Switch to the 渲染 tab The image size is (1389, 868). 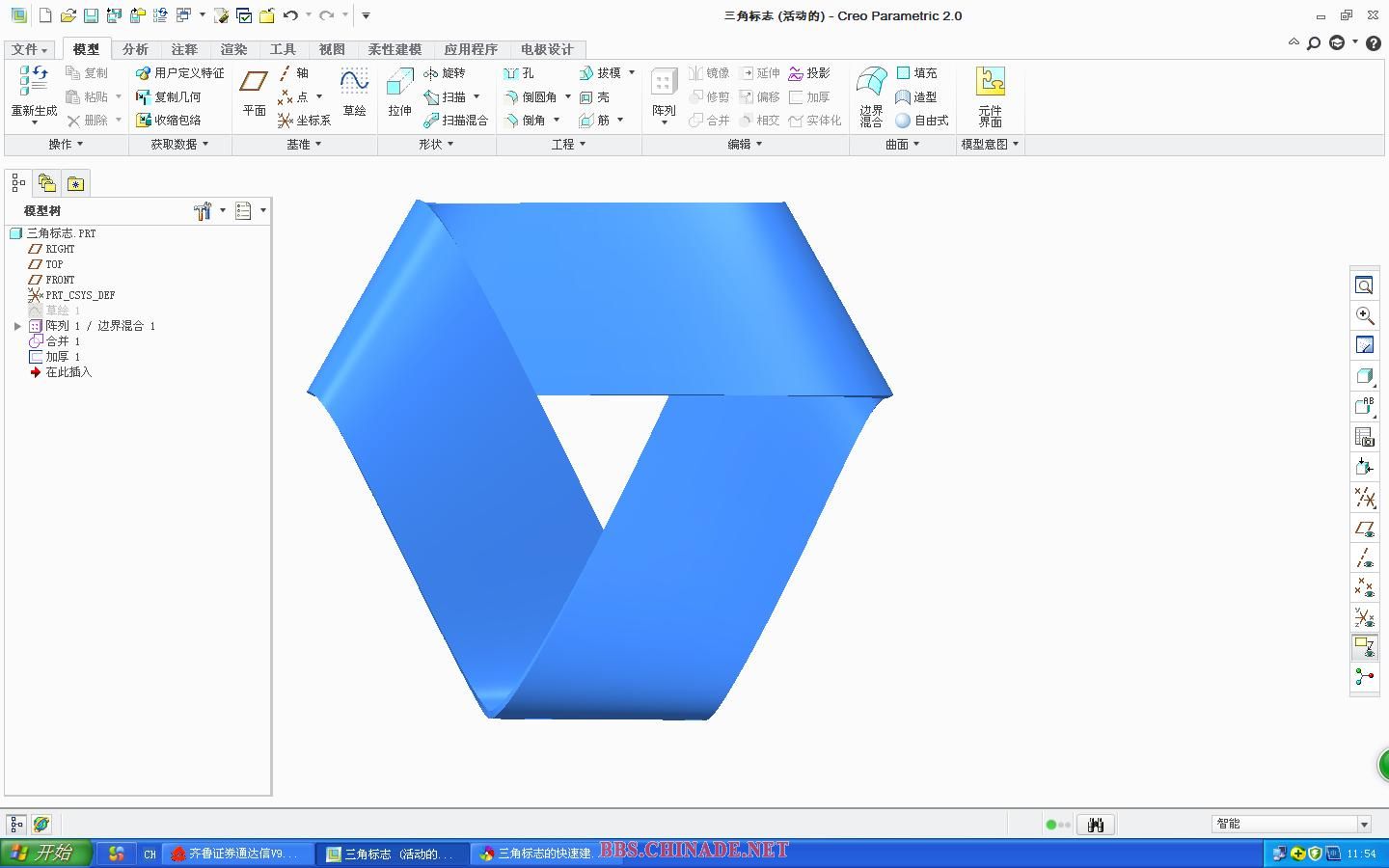tap(233, 49)
